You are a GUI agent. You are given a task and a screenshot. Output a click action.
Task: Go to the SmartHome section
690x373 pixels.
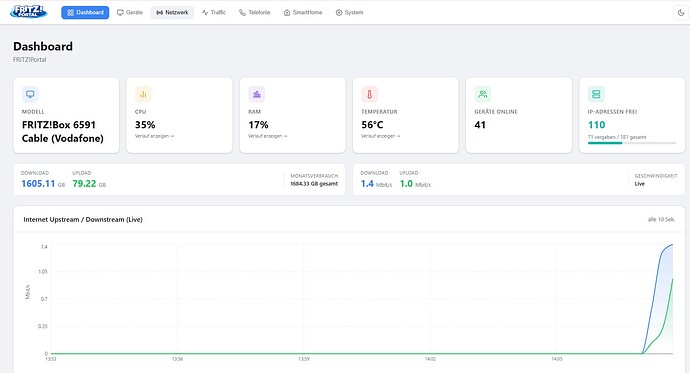[303, 12]
